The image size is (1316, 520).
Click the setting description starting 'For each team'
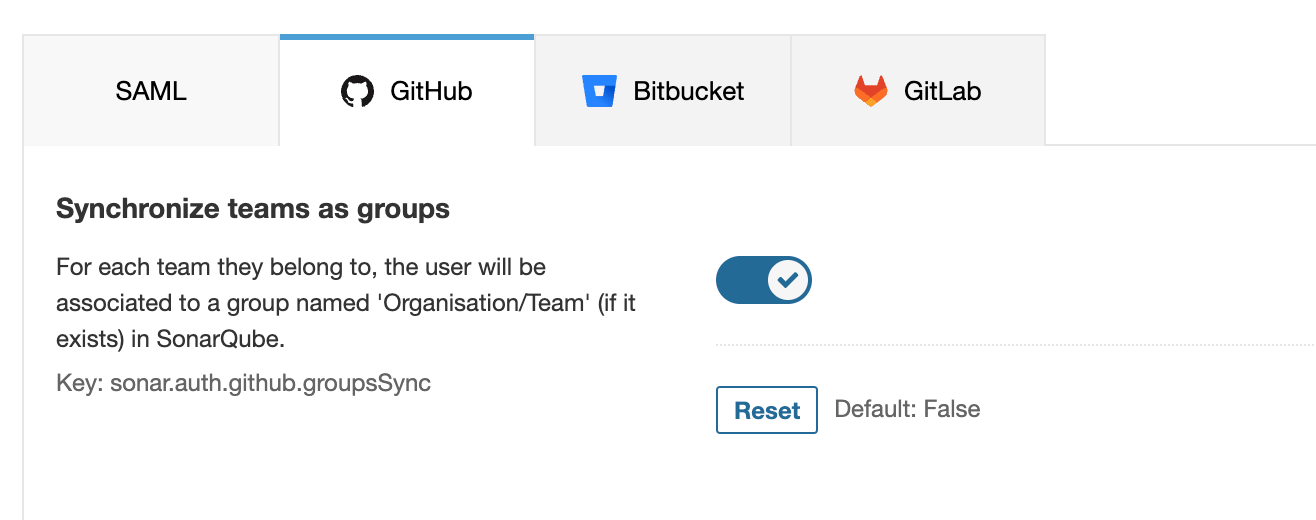click(300, 268)
